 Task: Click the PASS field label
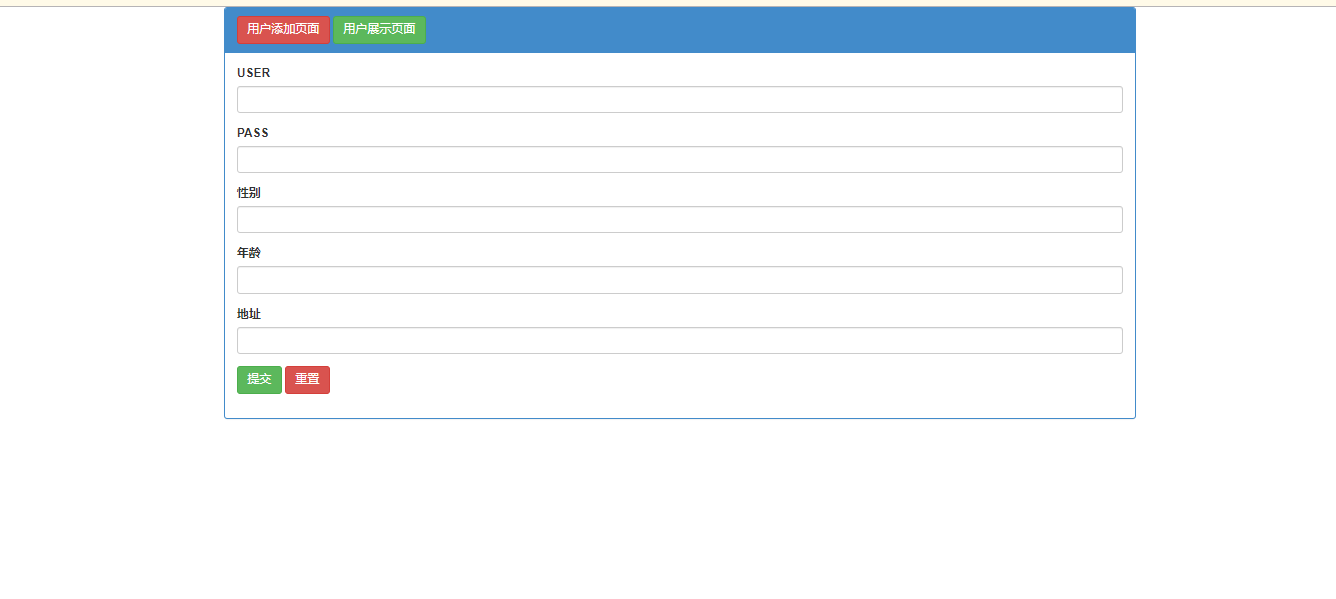[253, 133]
